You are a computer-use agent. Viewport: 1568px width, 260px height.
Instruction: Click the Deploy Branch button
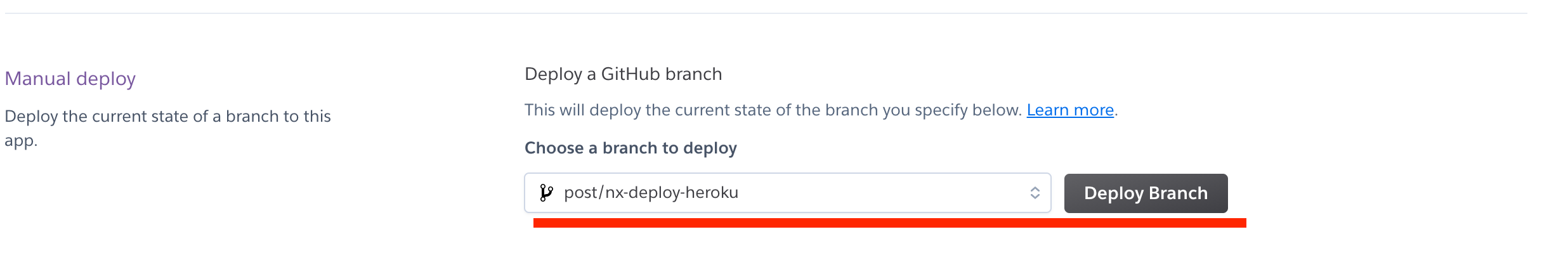[x=1146, y=193]
